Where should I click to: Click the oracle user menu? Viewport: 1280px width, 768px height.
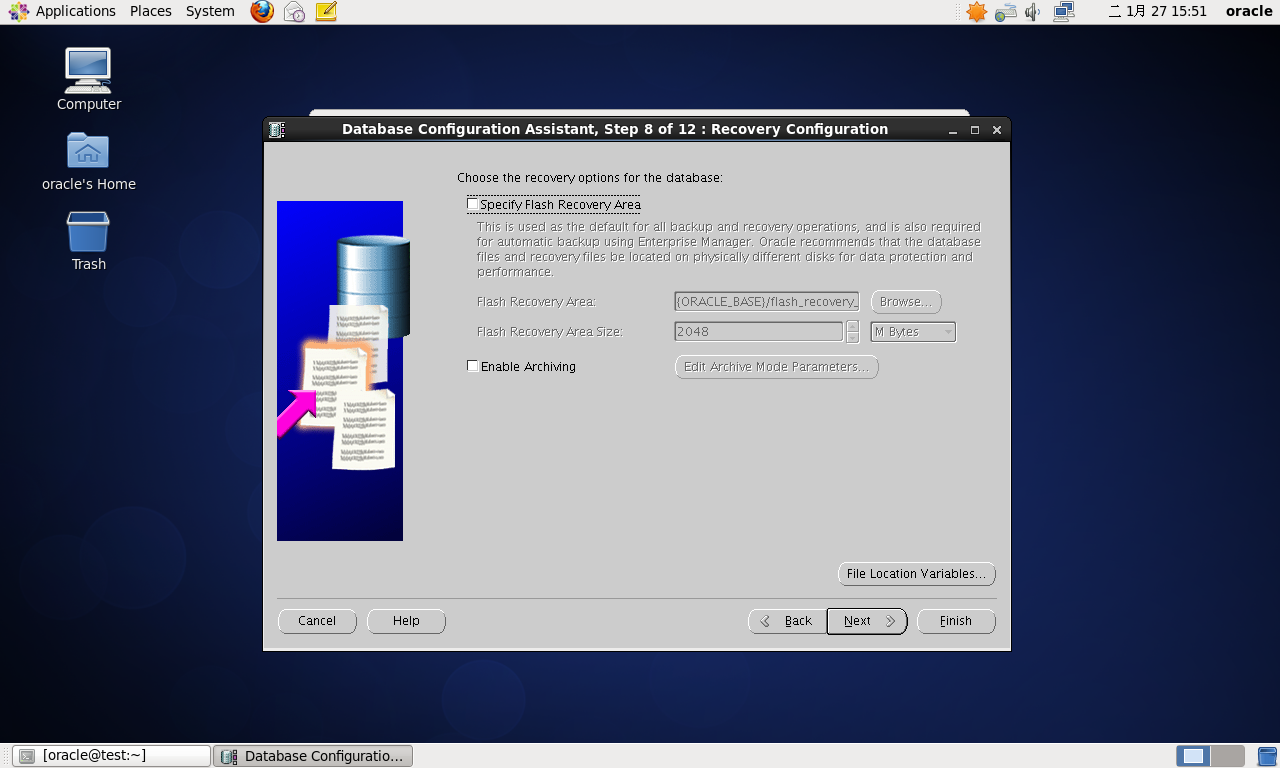pos(1249,11)
